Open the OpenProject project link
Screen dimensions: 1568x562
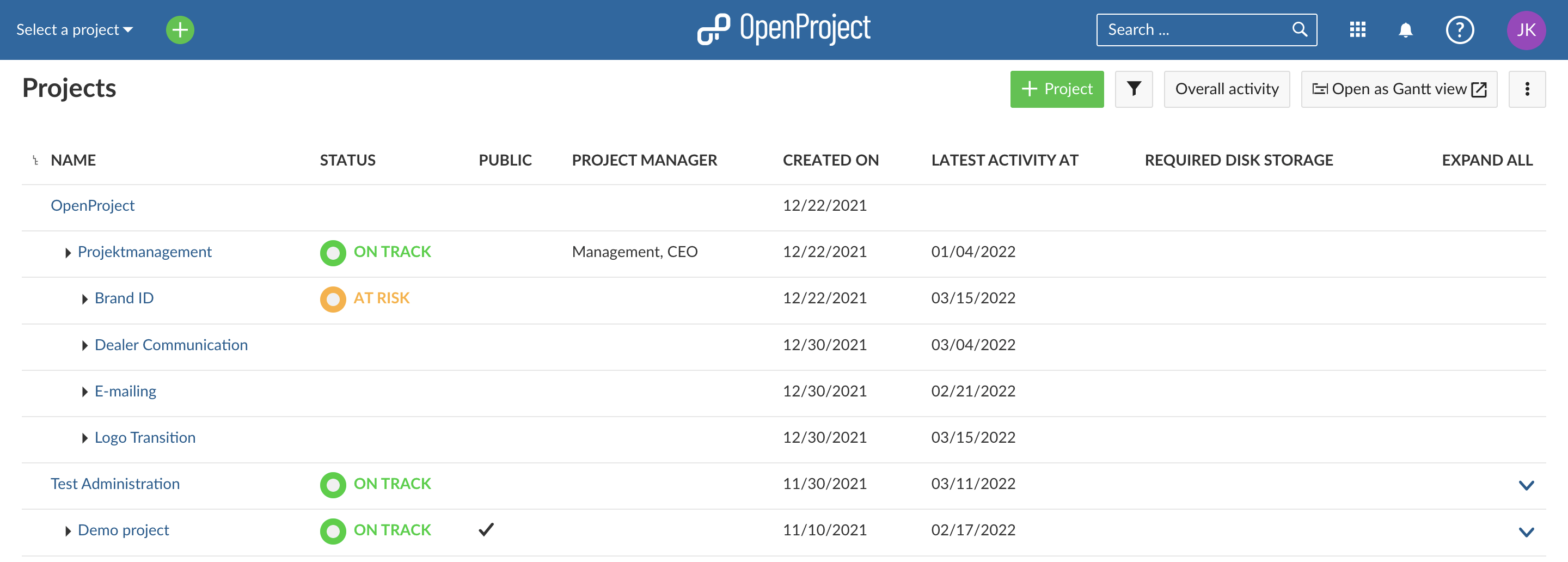[x=93, y=205]
